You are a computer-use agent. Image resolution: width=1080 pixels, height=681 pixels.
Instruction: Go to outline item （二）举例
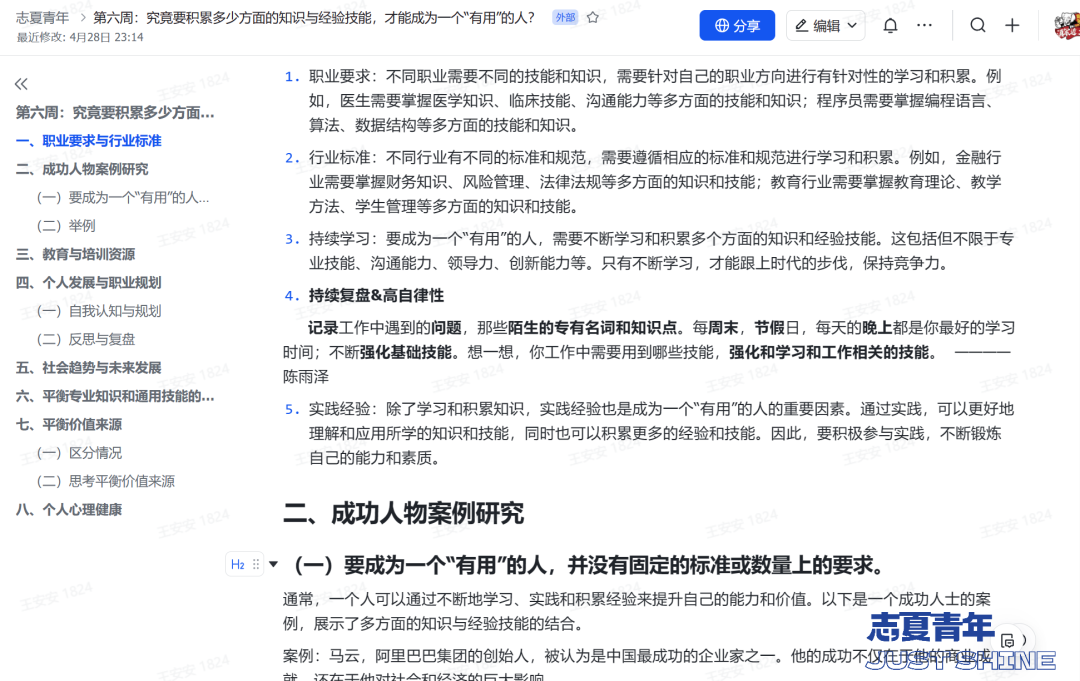coord(66,226)
